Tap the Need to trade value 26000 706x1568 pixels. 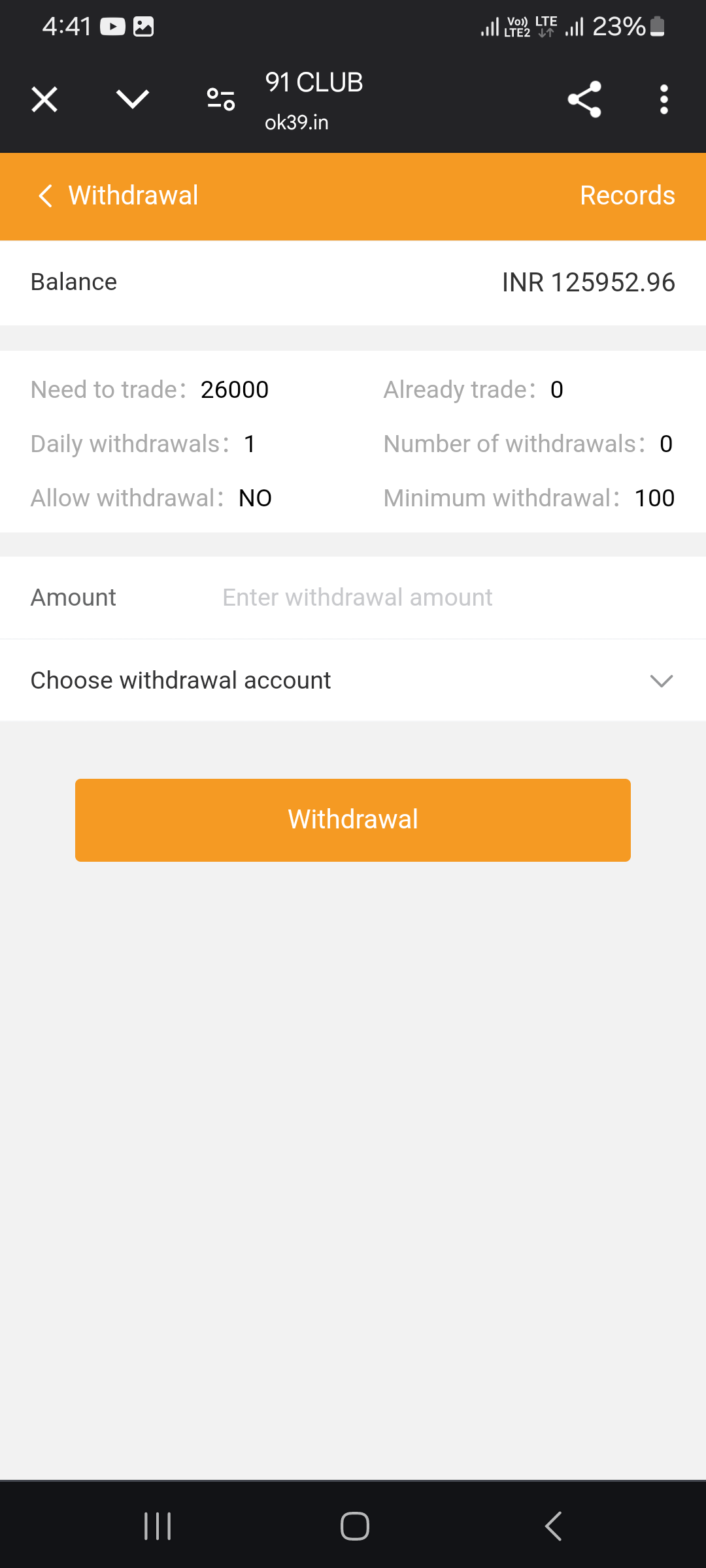[235, 390]
